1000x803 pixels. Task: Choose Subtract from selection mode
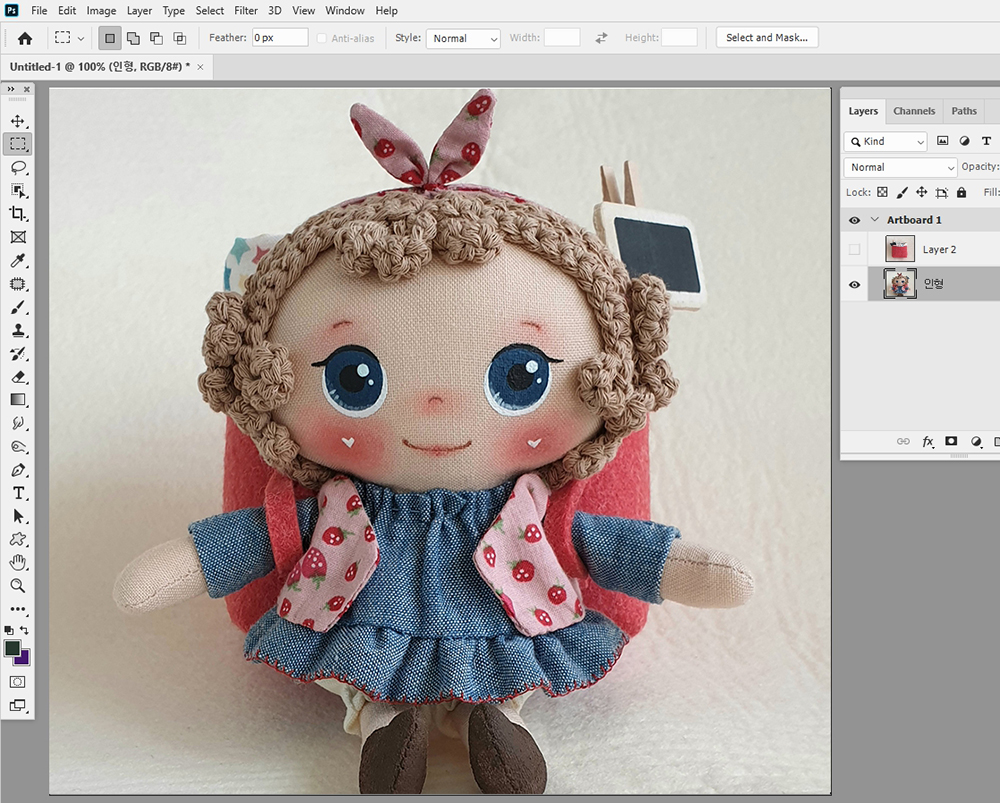click(156, 38)
